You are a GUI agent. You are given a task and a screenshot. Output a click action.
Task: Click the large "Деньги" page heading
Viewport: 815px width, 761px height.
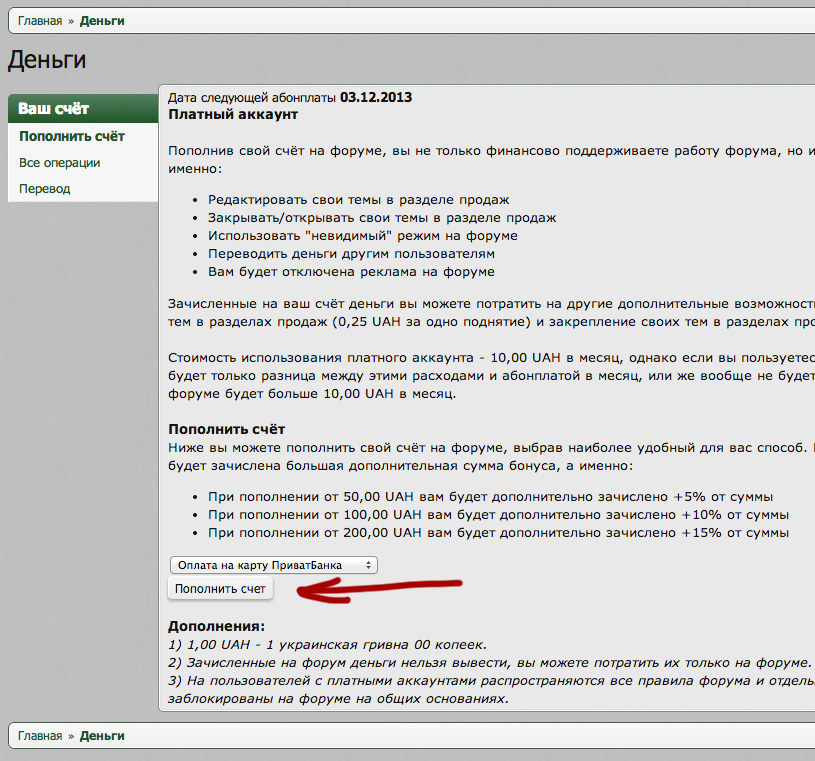[47, 60]
